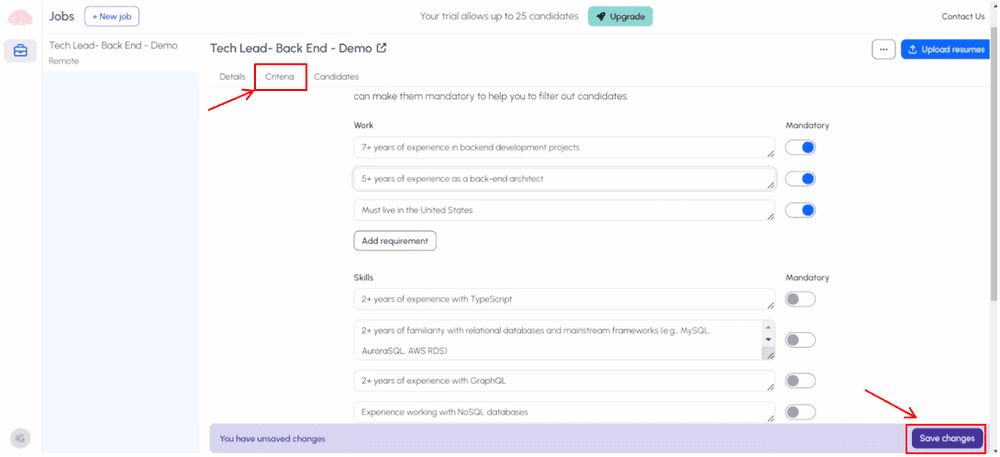Enable mandatory for TypeScript skill
The width and height of the screenshot is (1000, 457).
[x=800, y=299]
